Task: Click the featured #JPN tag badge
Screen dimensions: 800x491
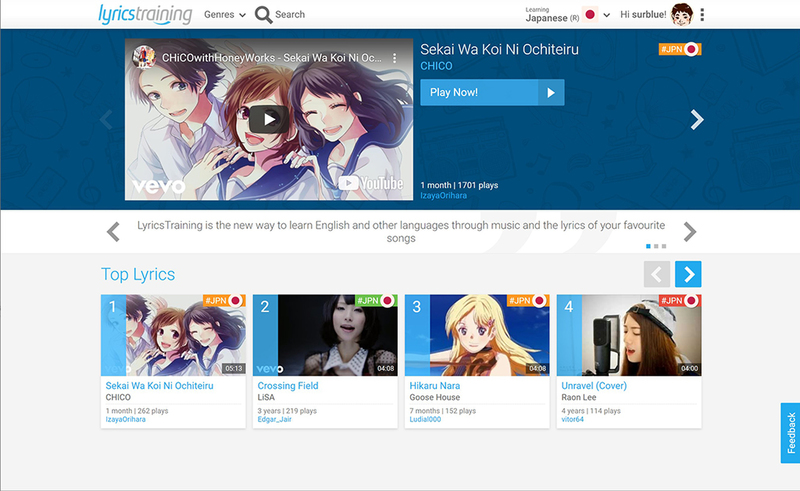Action: click(x=680, y=49)
